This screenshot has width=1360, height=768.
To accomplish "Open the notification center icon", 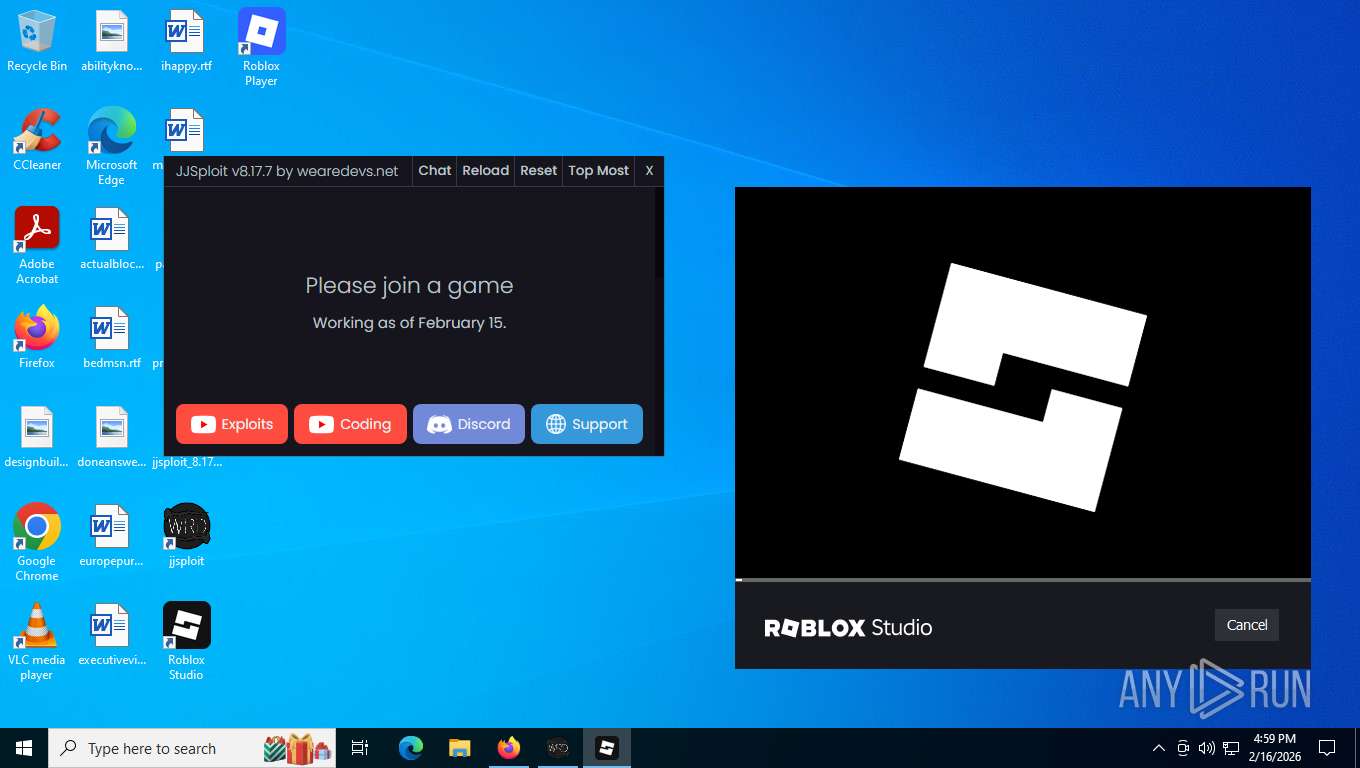I will point(1327,748).
